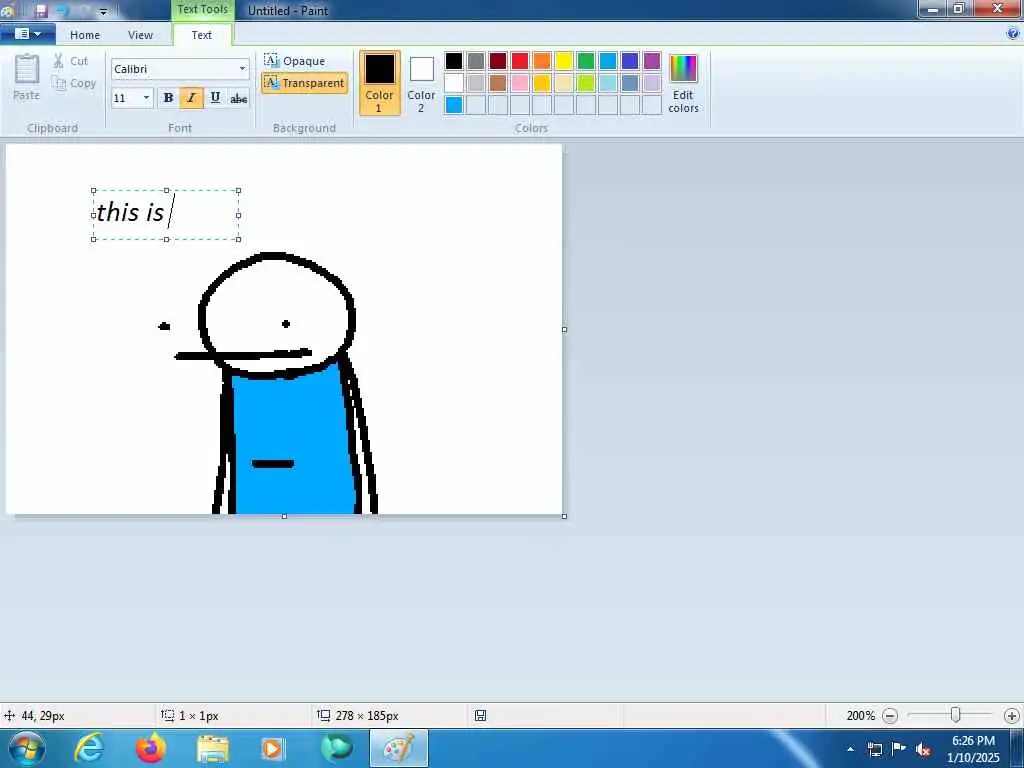This screenshot has height=768, width=1024.
Task: Click the Cut button
Action: click(x=70, y=61)
